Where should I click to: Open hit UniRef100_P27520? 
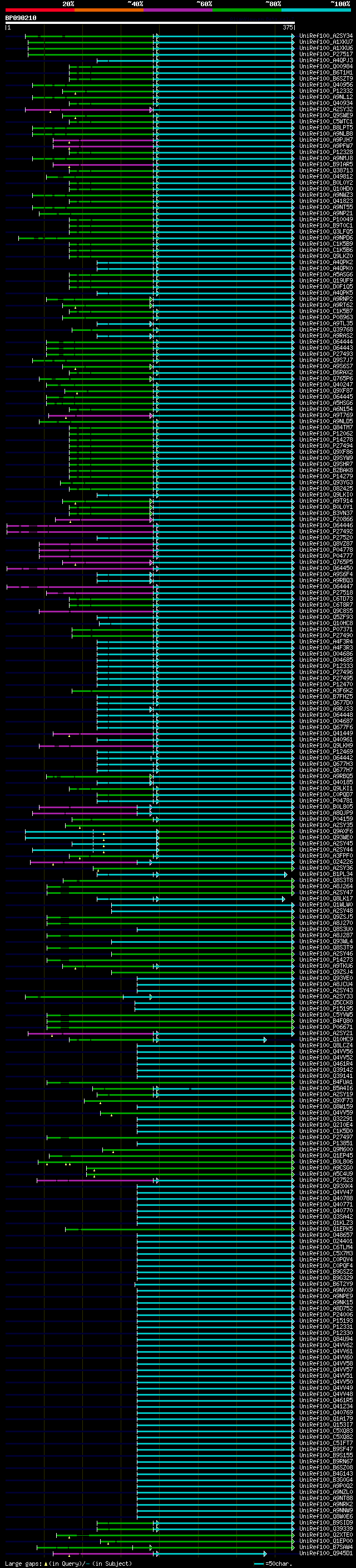point(326,538)
